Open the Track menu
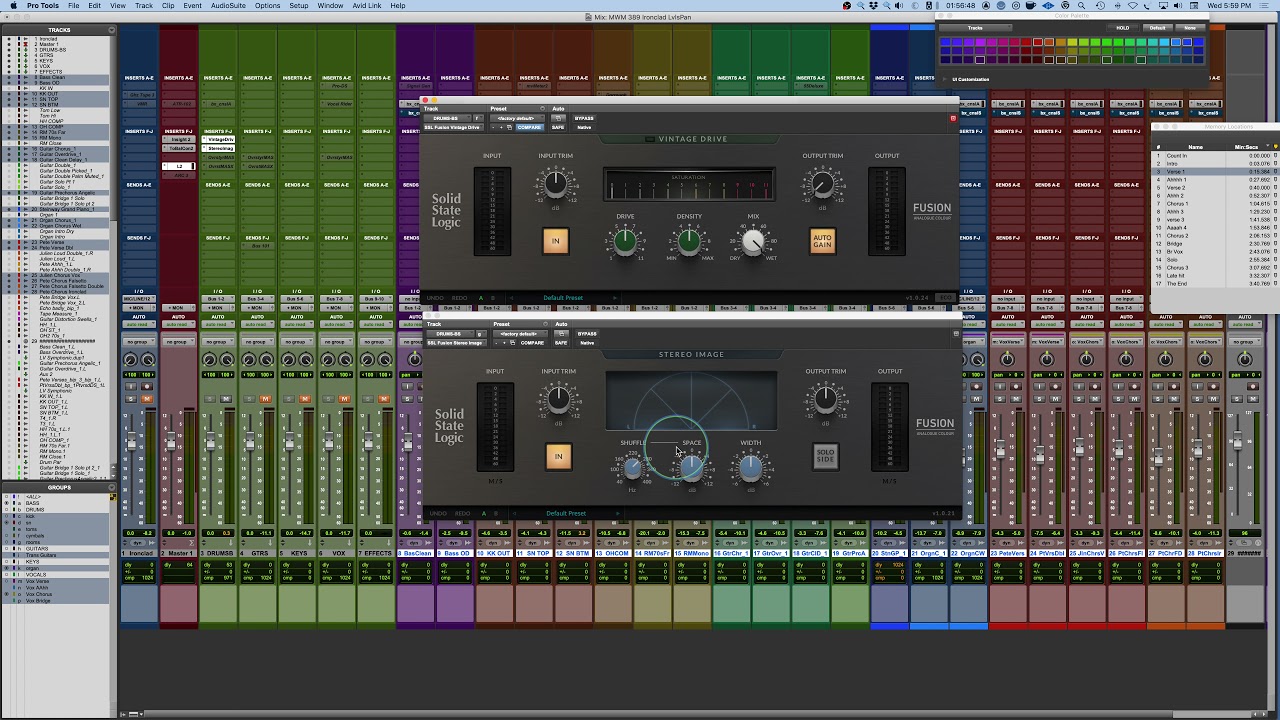The width and height of the screenshot is (1280, 720). pyautogui.click(x=144, y=6)
